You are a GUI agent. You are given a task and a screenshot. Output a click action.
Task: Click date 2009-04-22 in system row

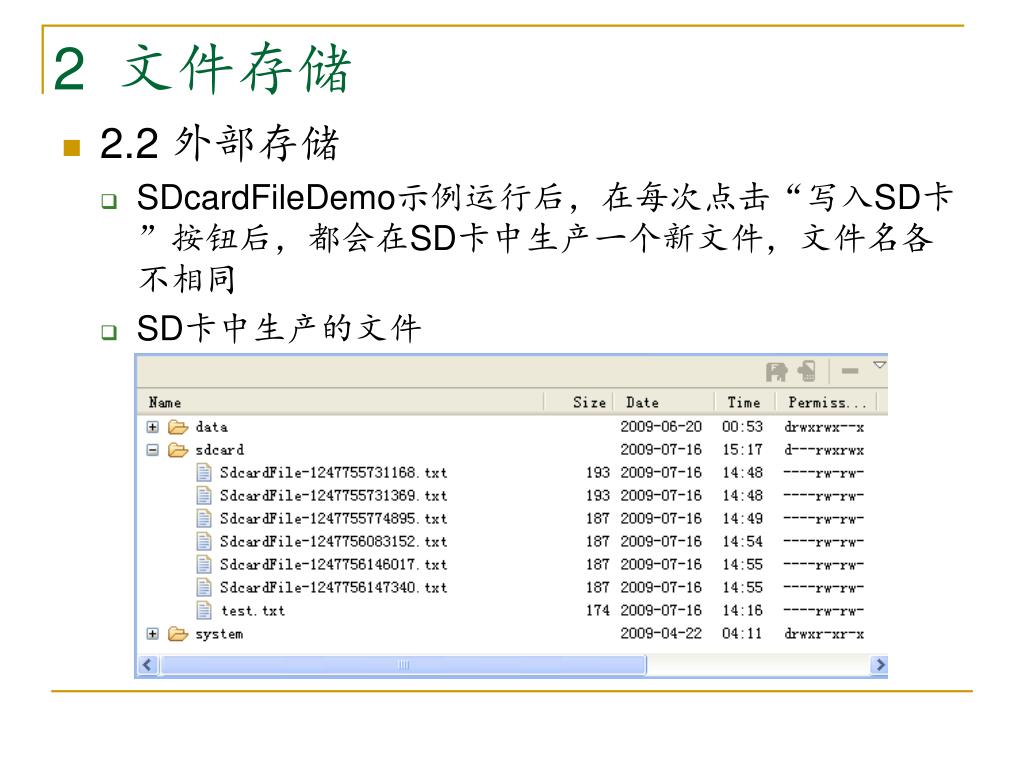tap(661, 634)
